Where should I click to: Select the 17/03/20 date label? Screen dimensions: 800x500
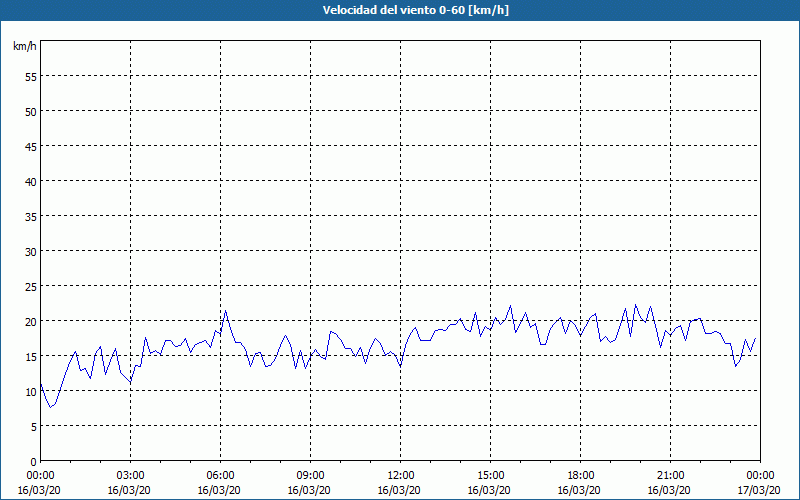pos(759,490)
